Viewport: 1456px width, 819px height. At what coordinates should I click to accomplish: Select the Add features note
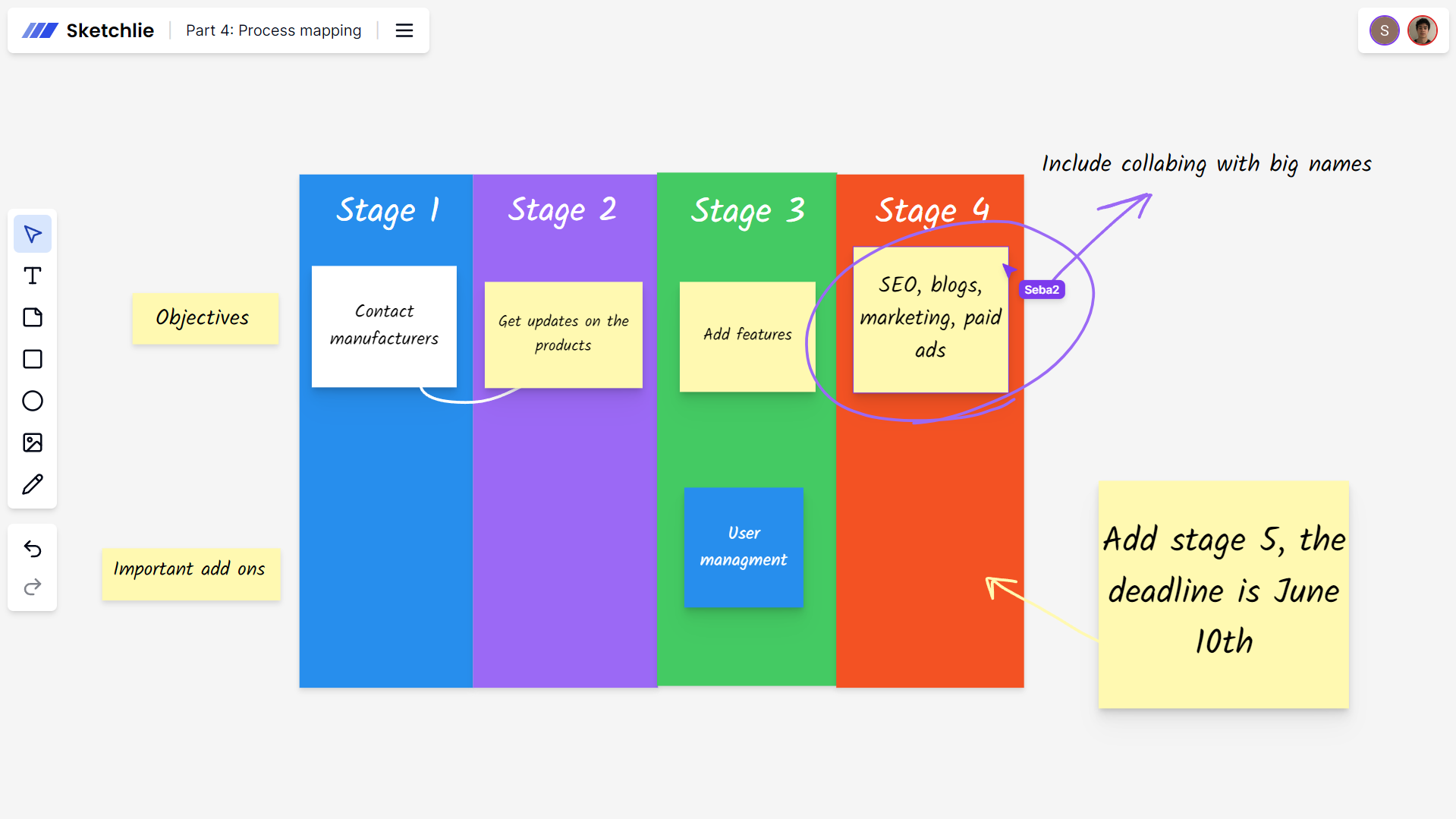747,336
